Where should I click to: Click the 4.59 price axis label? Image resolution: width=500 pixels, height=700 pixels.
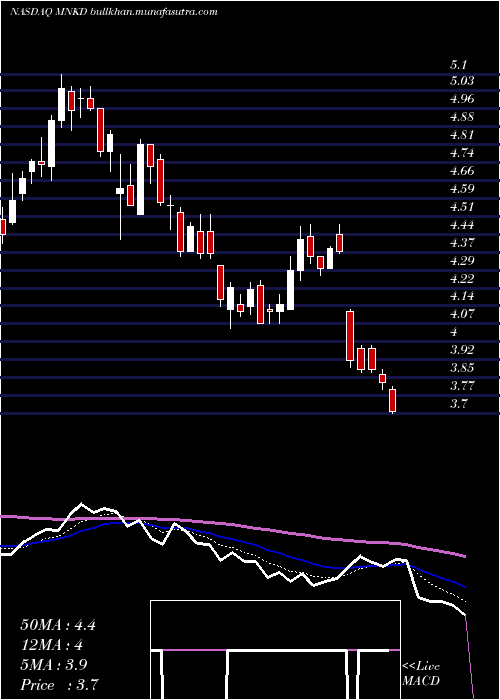462,188
